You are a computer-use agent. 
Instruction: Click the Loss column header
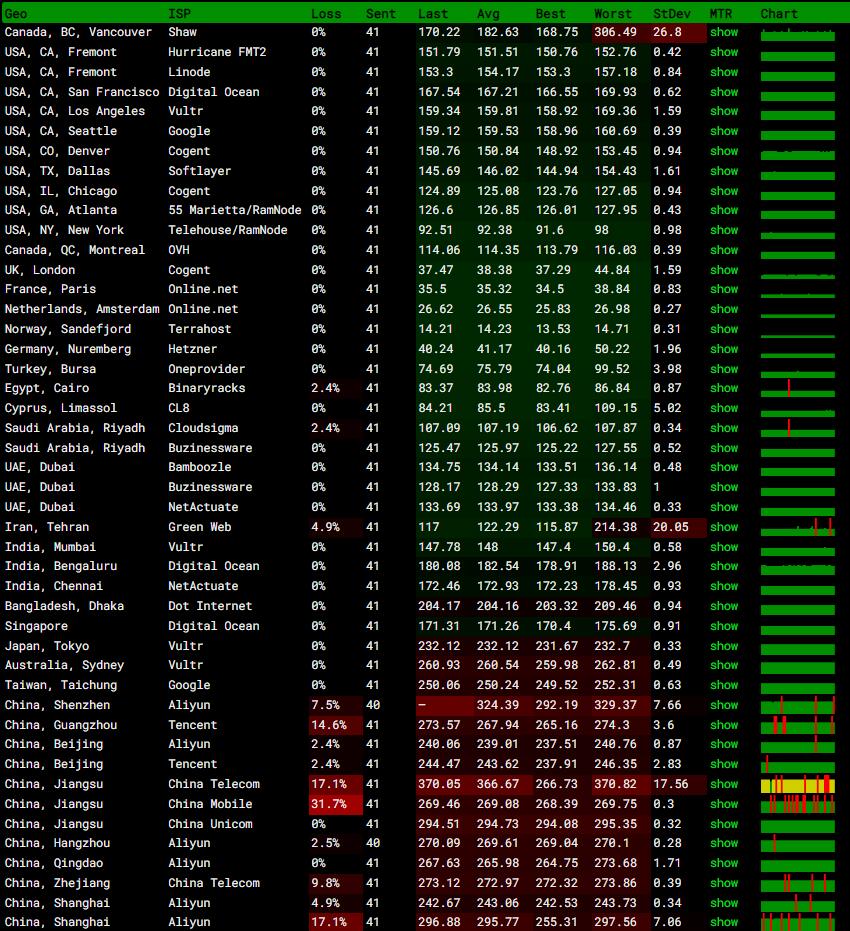[x=326, y=14]
